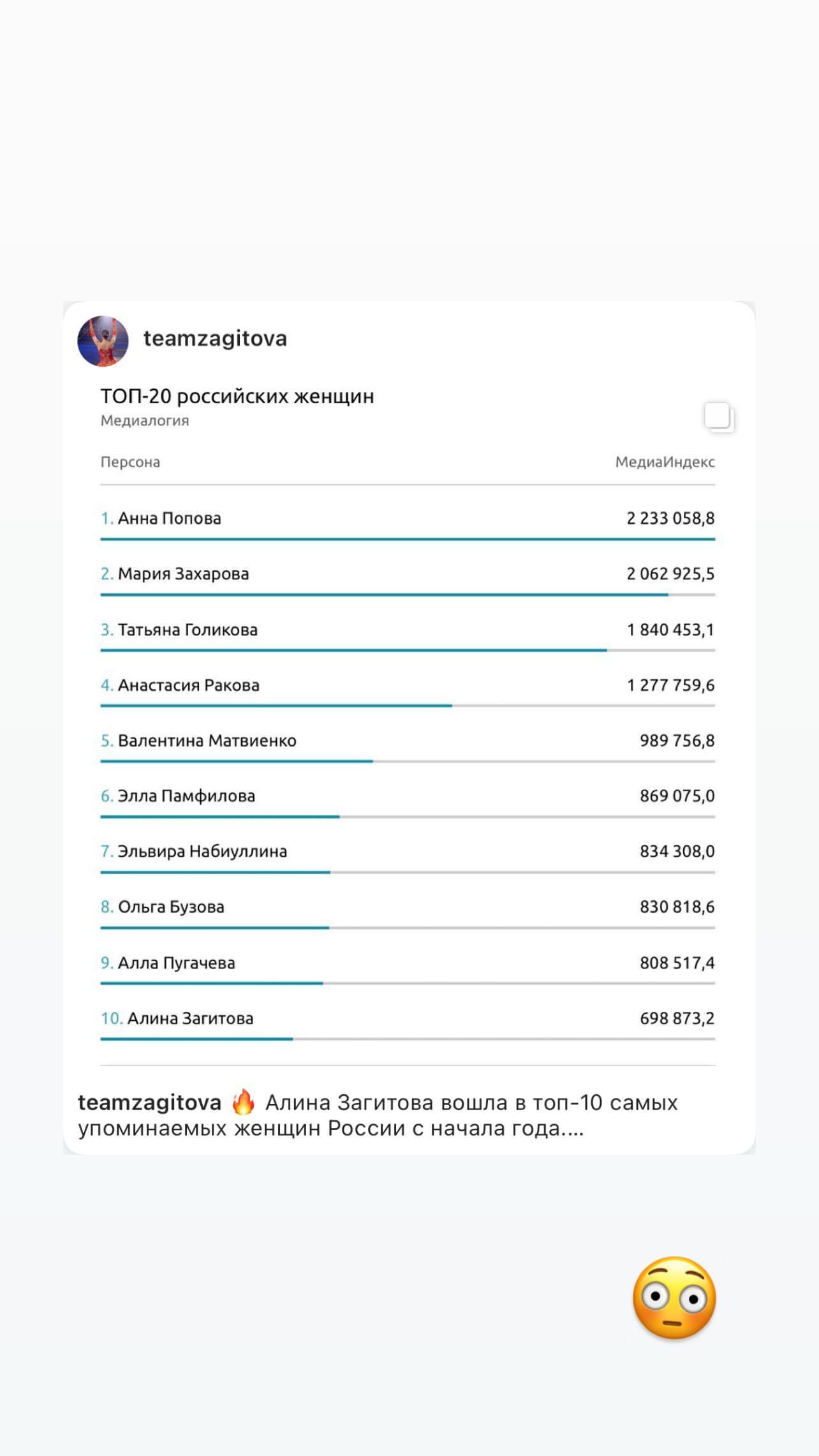819x1456 pixels.
Task: Tap the МедиаИндекс column header
Action: click(x=665, y=462)
